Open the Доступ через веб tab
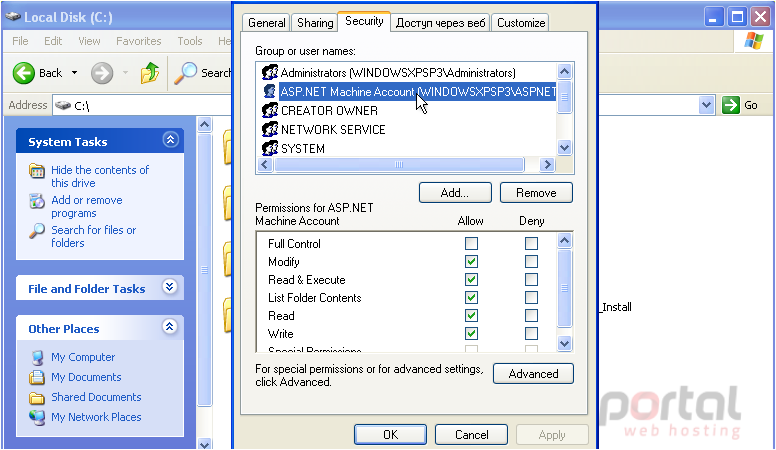Screen dimensions: 776x450 pyautogui.click(x=440, y=23)
